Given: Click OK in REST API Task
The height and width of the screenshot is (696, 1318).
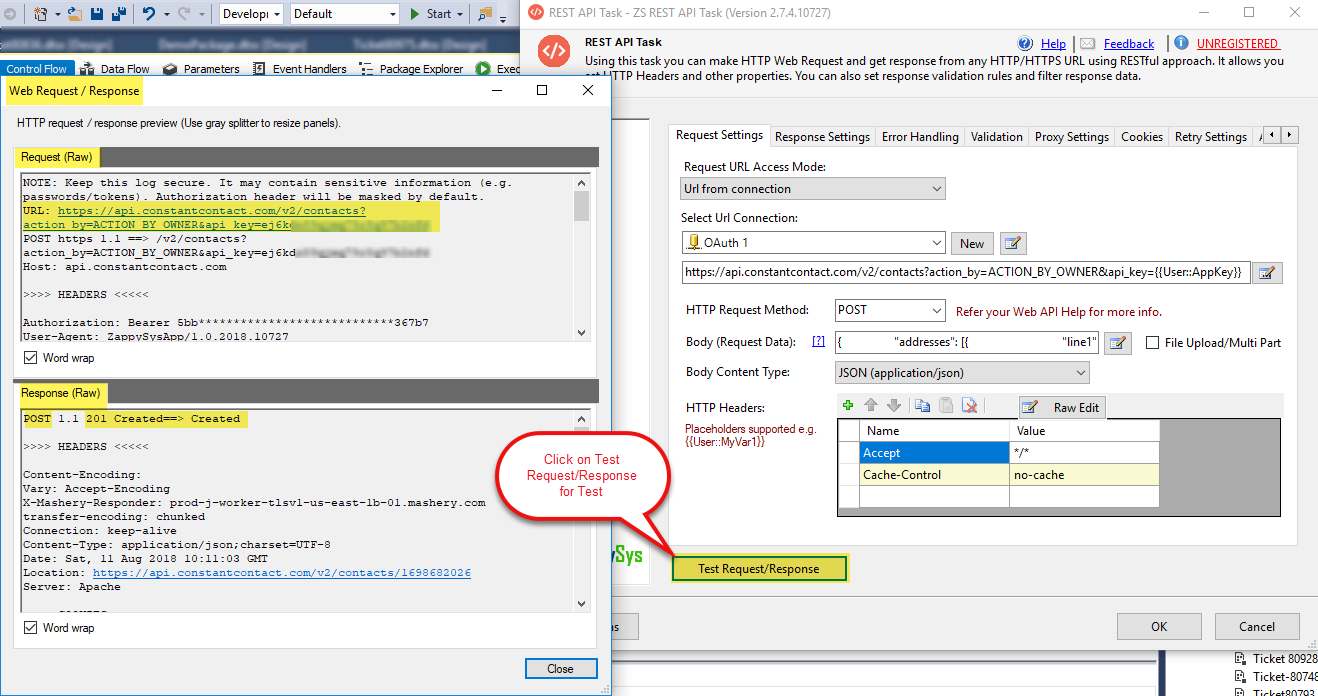Looking at the screenshot, I should (1159, 627).
